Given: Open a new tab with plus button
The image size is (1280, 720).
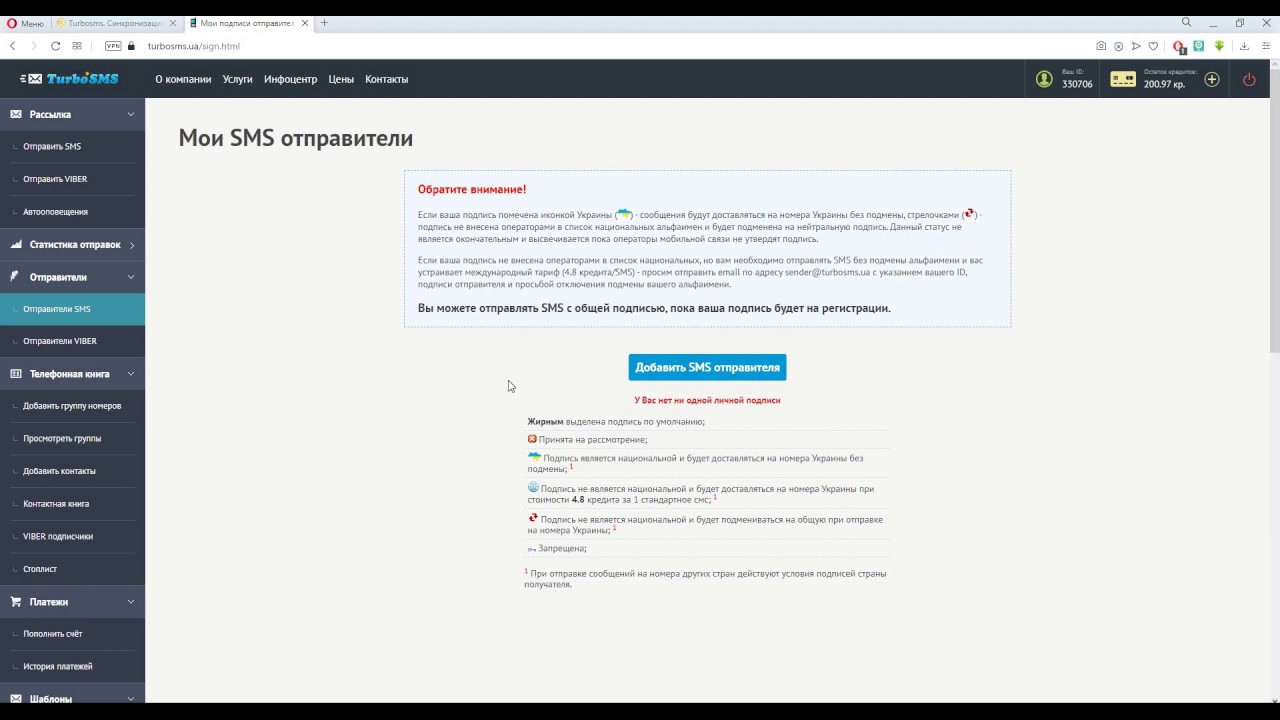Looking at the screenshot, I should click(324, 23).
